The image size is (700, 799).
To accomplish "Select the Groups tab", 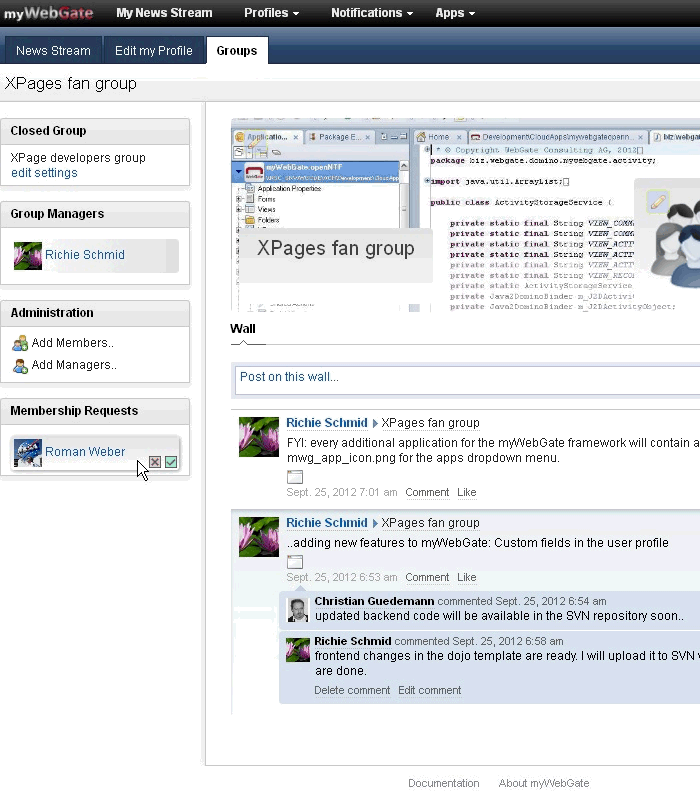I will click(237, 50).
